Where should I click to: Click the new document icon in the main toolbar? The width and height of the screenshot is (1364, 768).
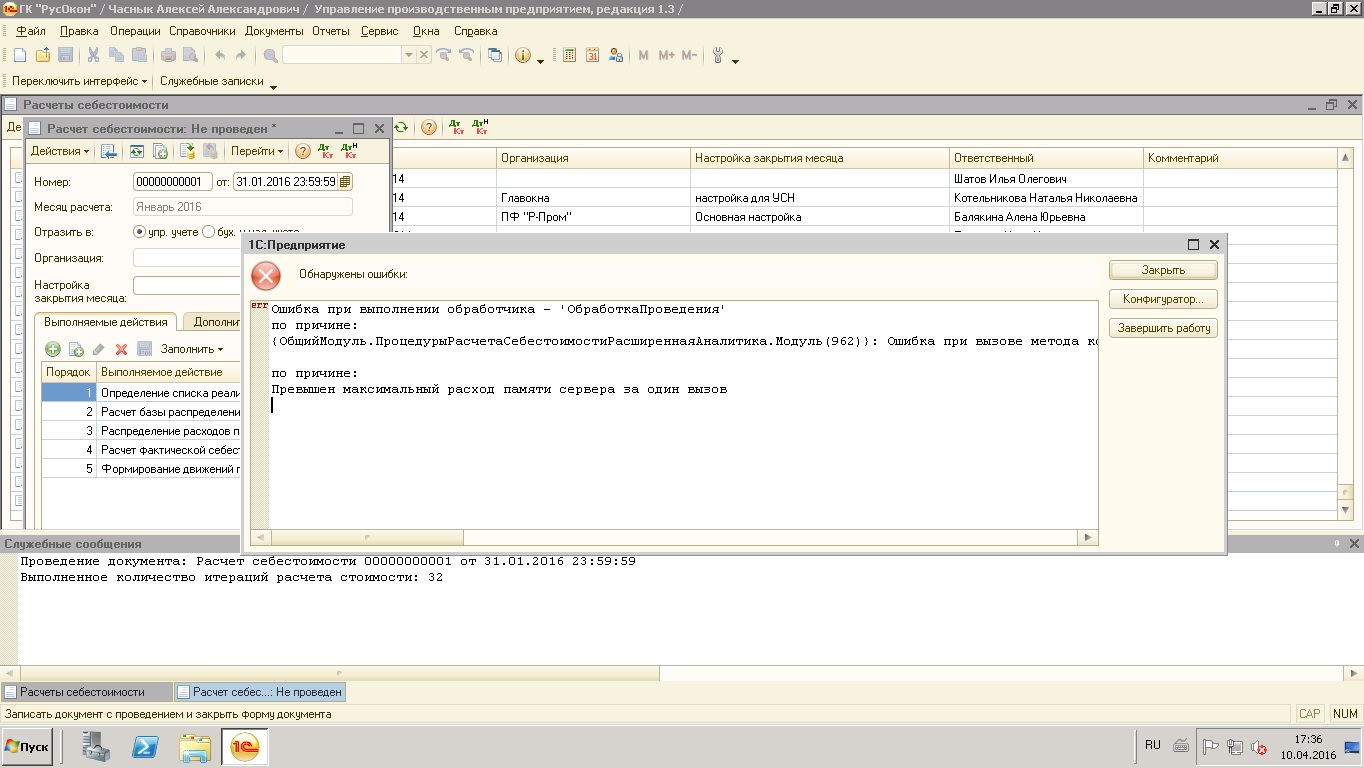click(x=20, y=56)
